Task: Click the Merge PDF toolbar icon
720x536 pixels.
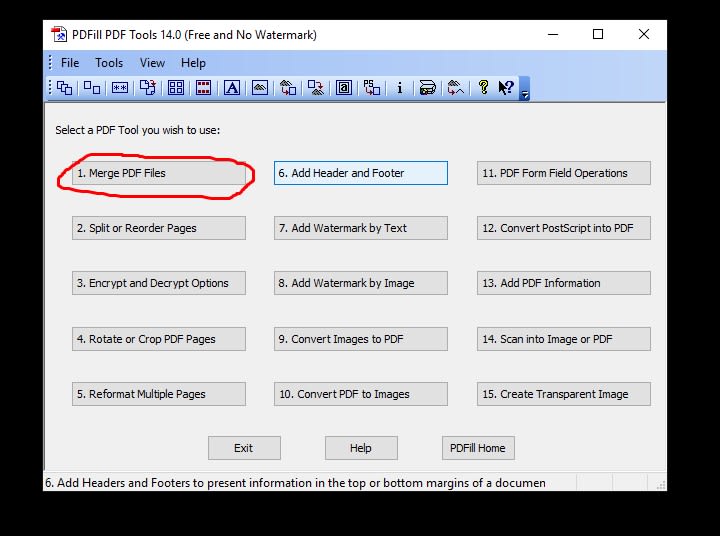Action: click(64, 88)
